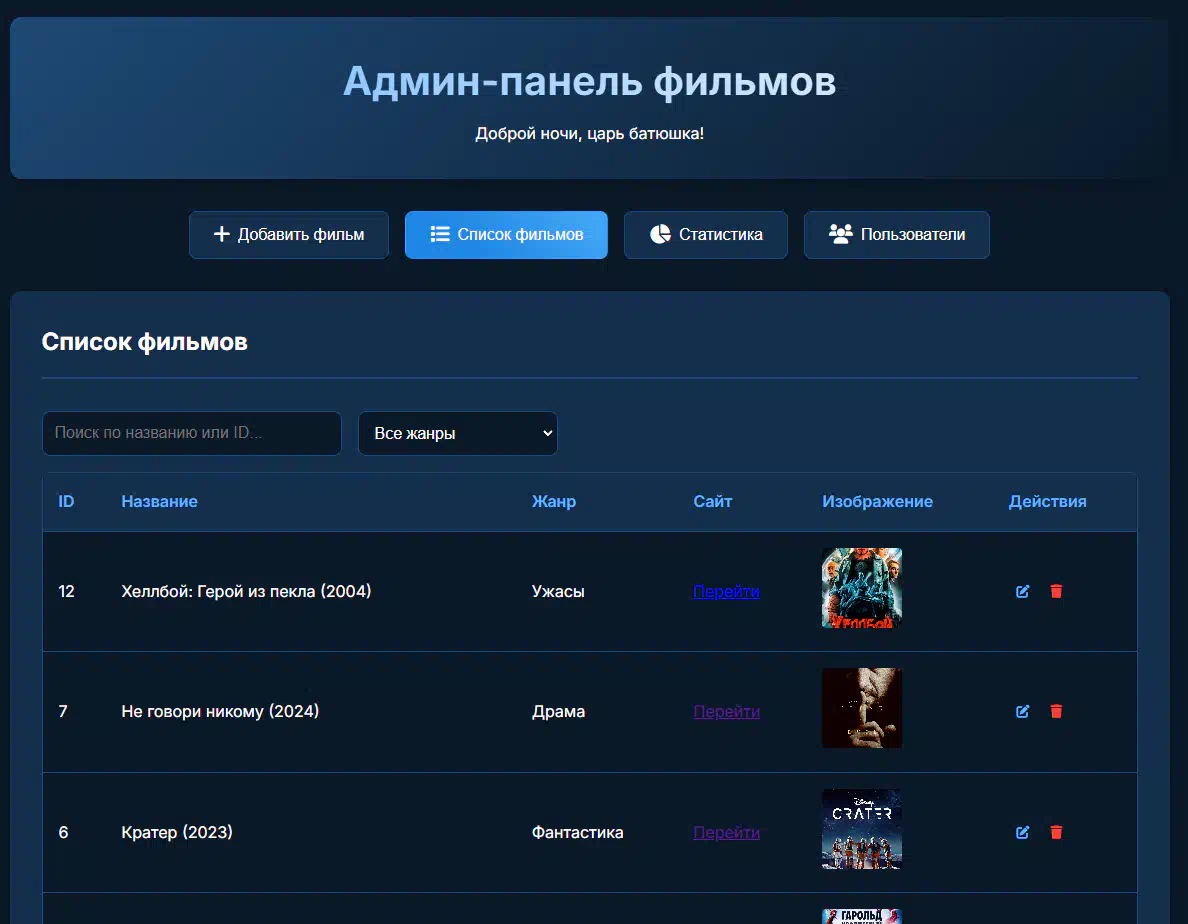Focus the search by title or ID field

click(x=192, y=434)
